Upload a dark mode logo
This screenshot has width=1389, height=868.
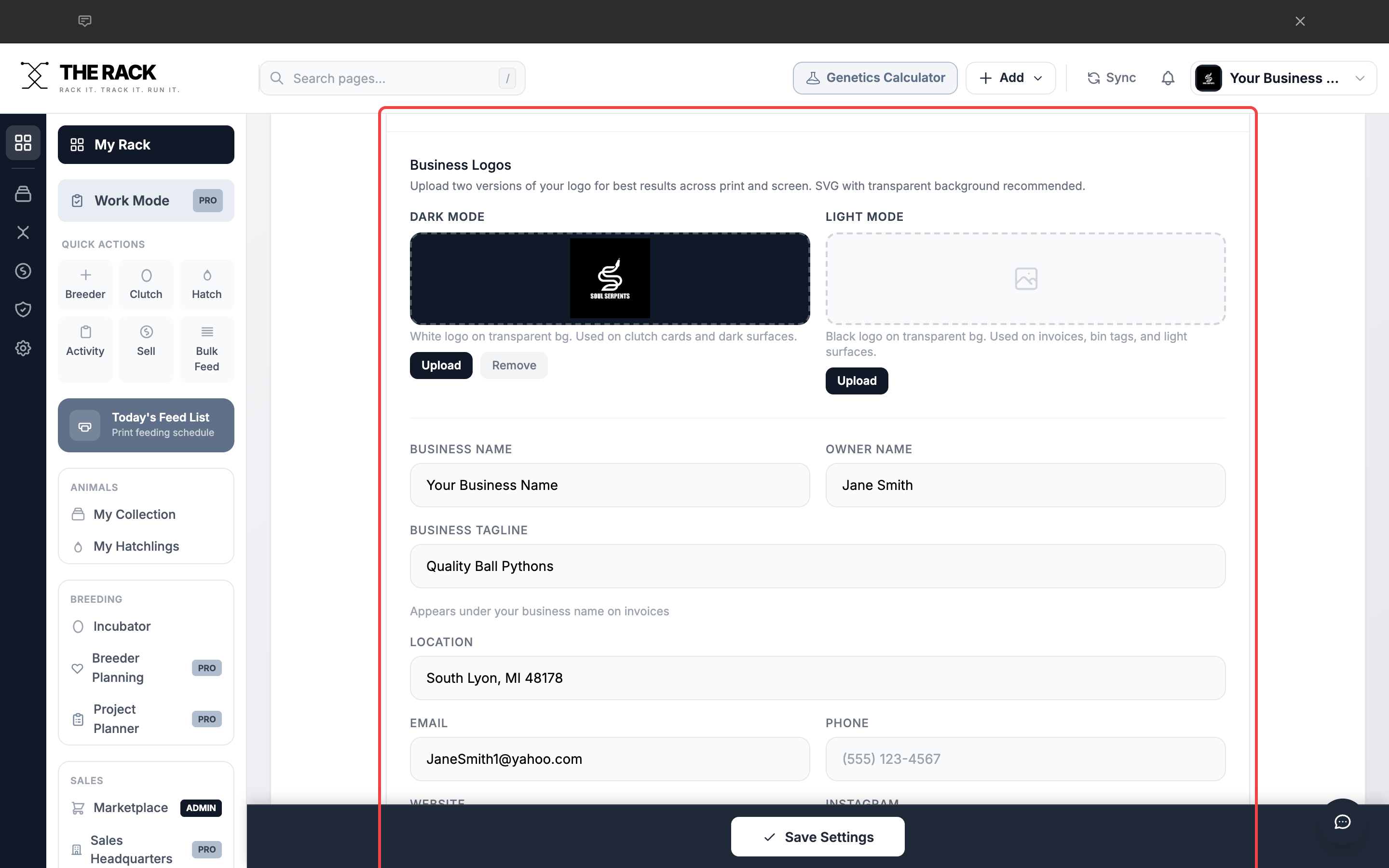point(441,365)
